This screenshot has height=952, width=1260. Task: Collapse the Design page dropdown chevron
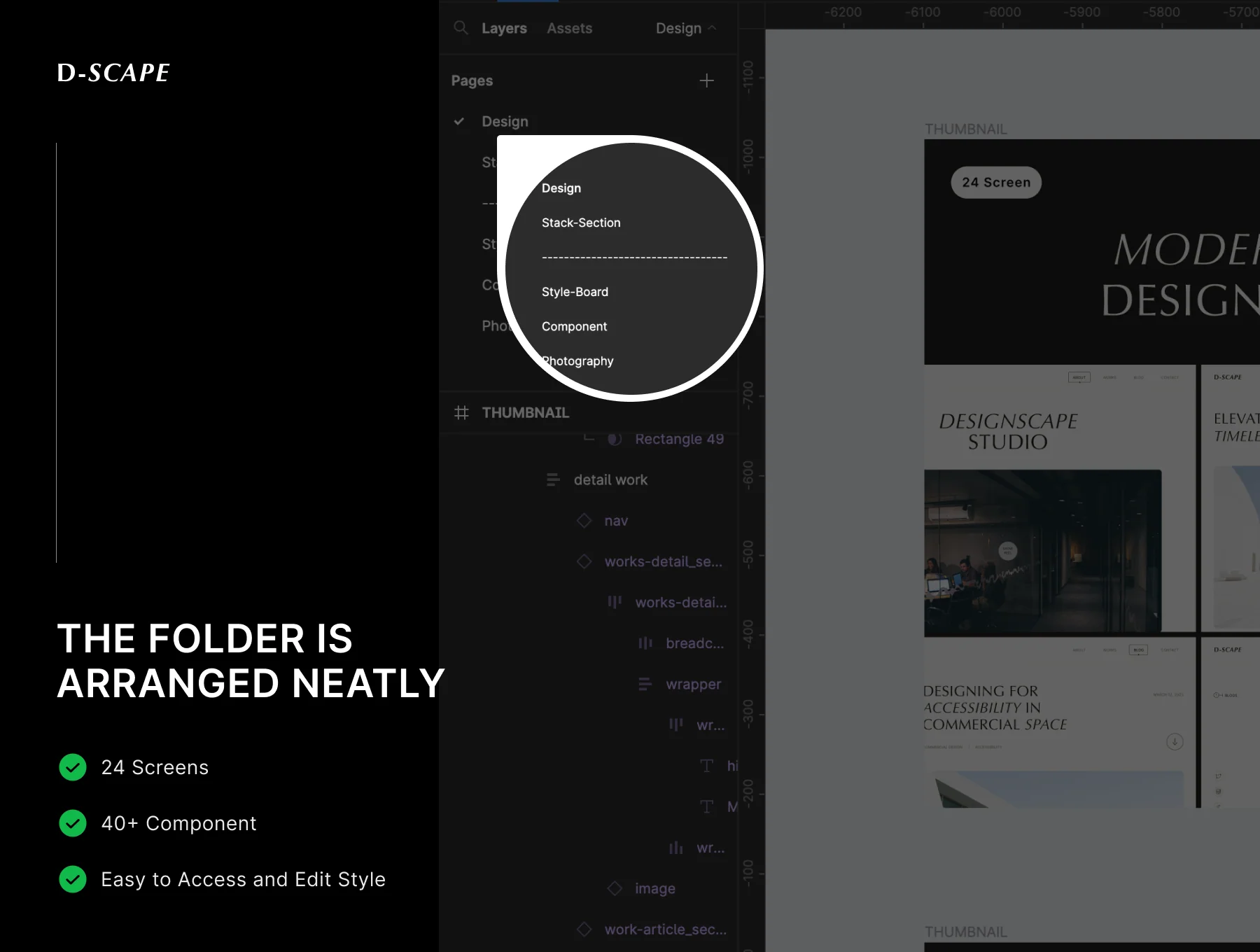[713, 28]
